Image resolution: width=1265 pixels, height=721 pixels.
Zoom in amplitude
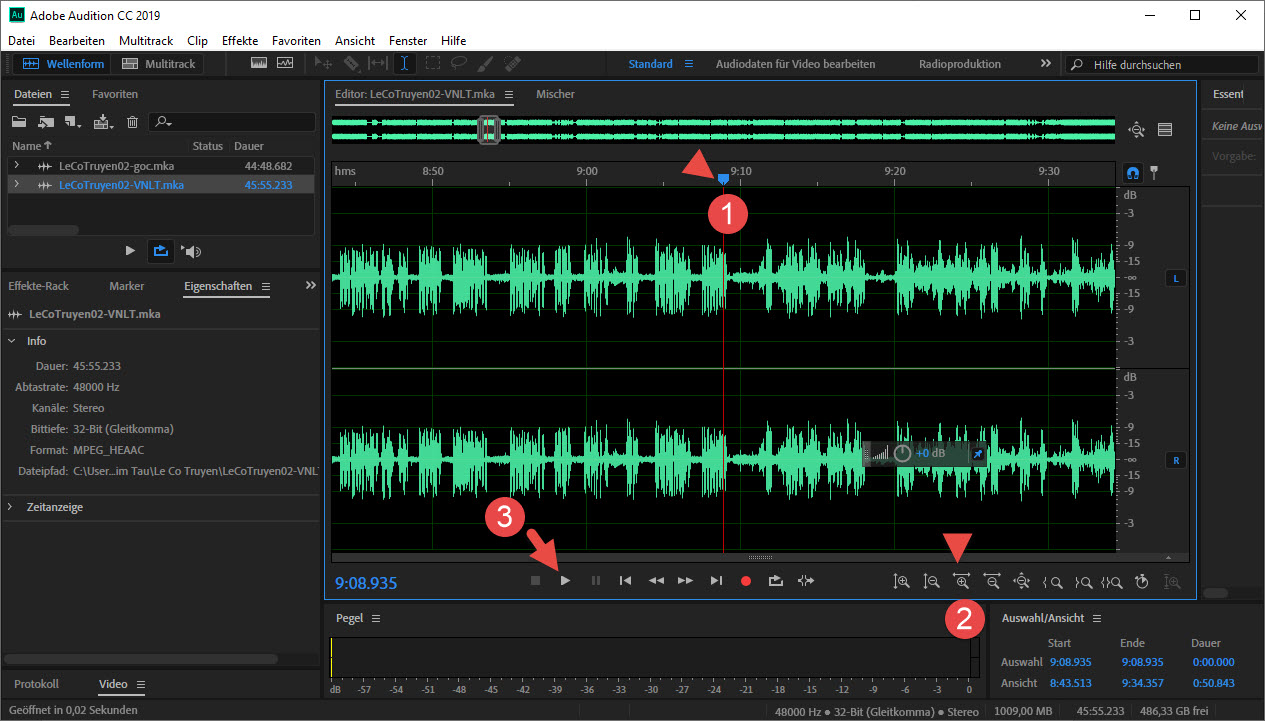click(x=902, y=580)
